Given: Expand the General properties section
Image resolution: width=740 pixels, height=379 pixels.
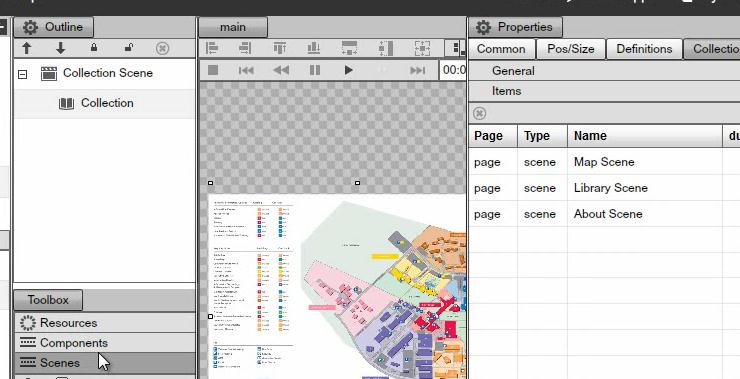Looking at the screenshot, I should [x=604, y=71].
